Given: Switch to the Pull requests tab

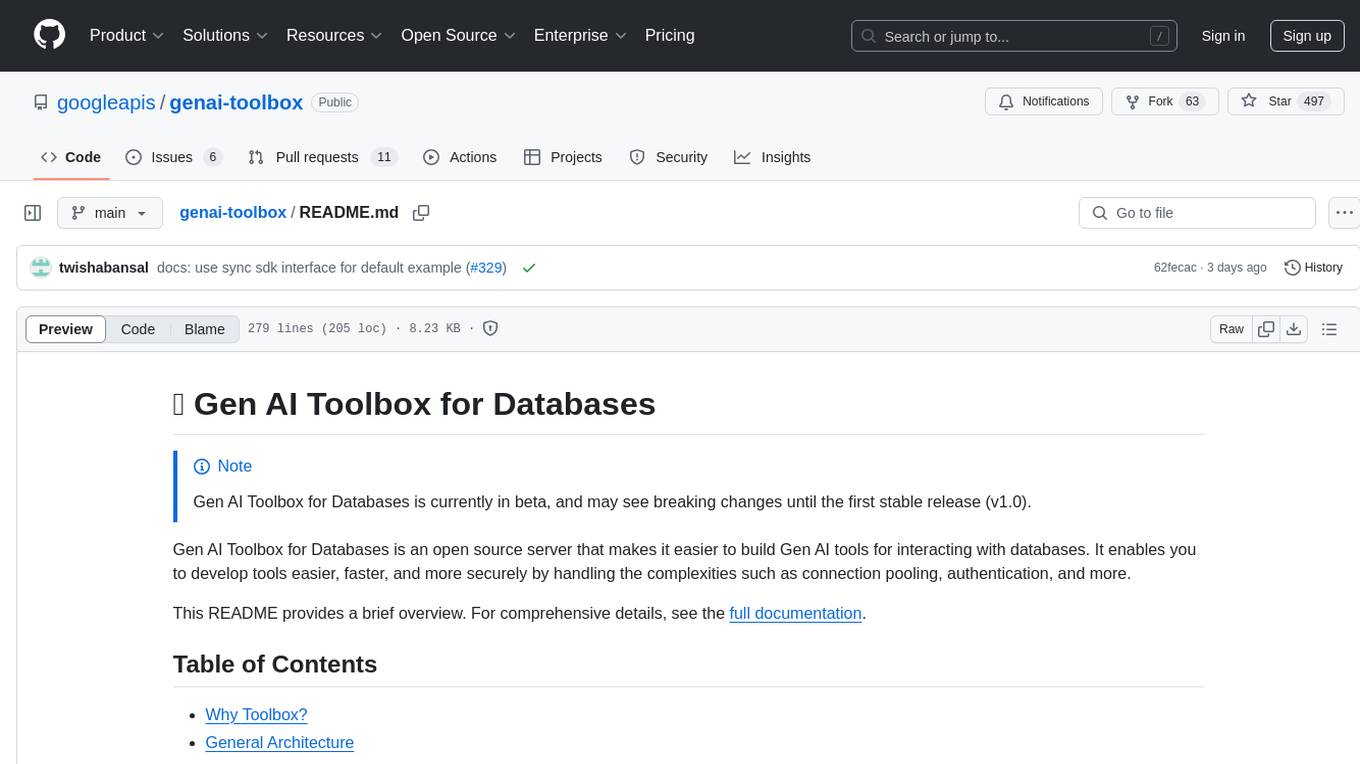Looking at the screenshot, I should click(322, 157).
